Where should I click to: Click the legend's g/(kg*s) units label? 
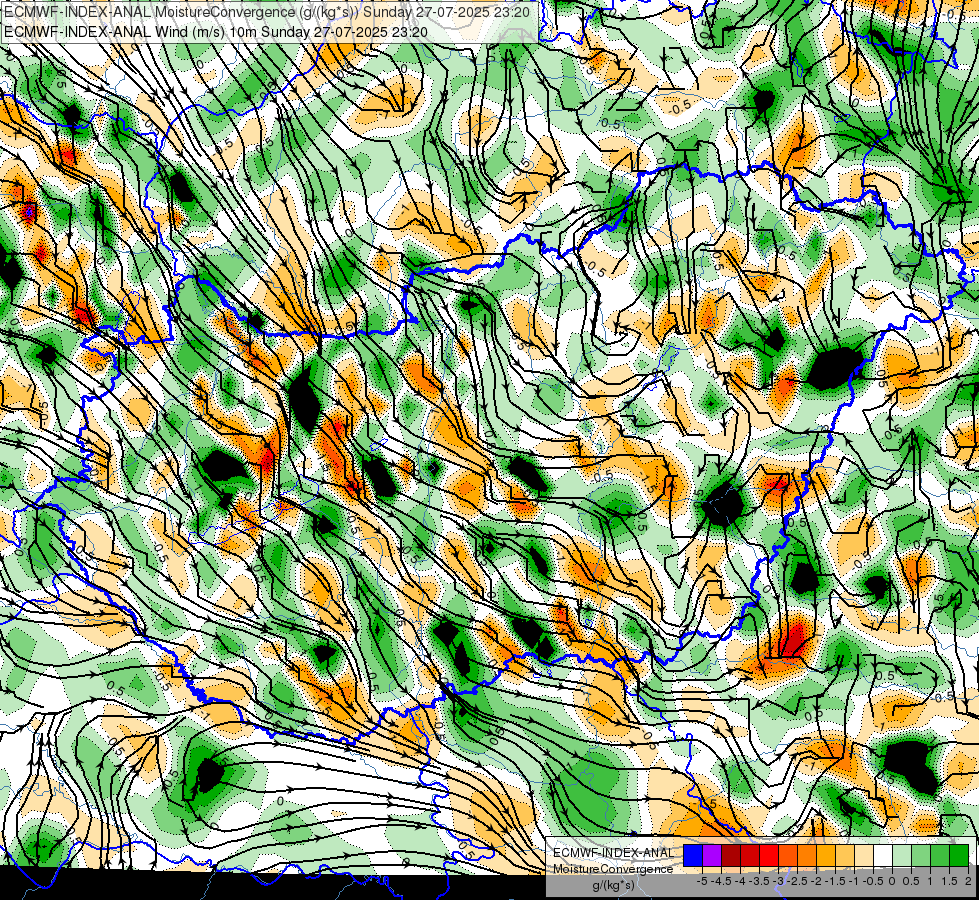pos(614,885)
